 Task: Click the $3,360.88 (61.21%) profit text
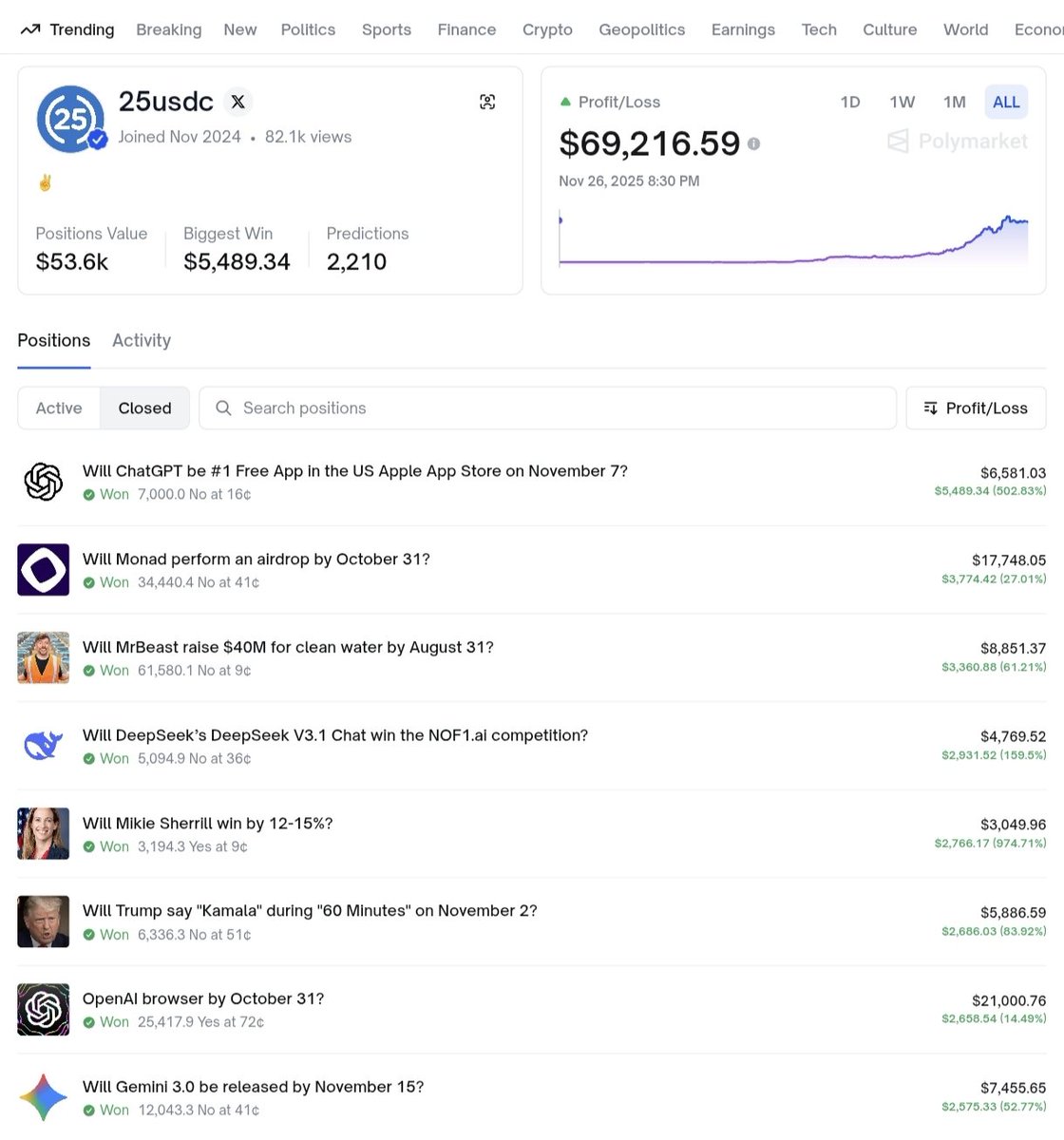(x=994, y=667)
